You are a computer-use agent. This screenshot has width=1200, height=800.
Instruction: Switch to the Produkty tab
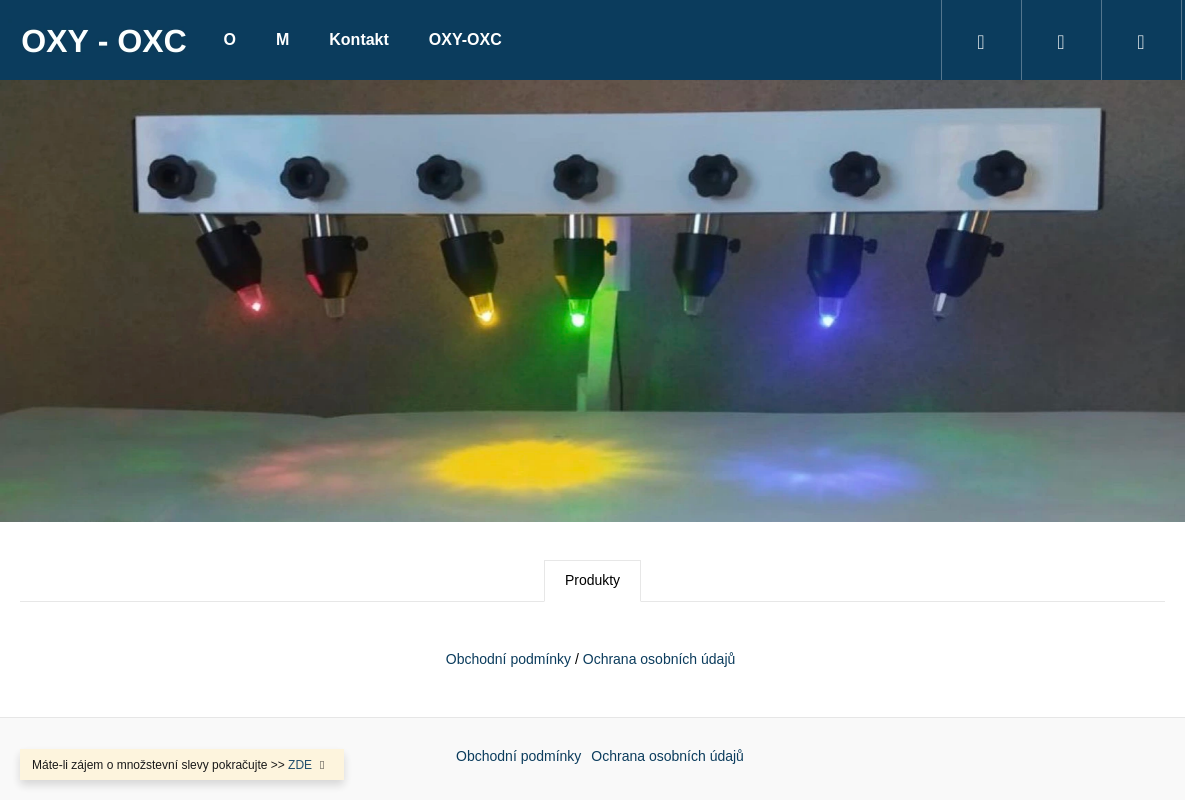pos(592,581)
